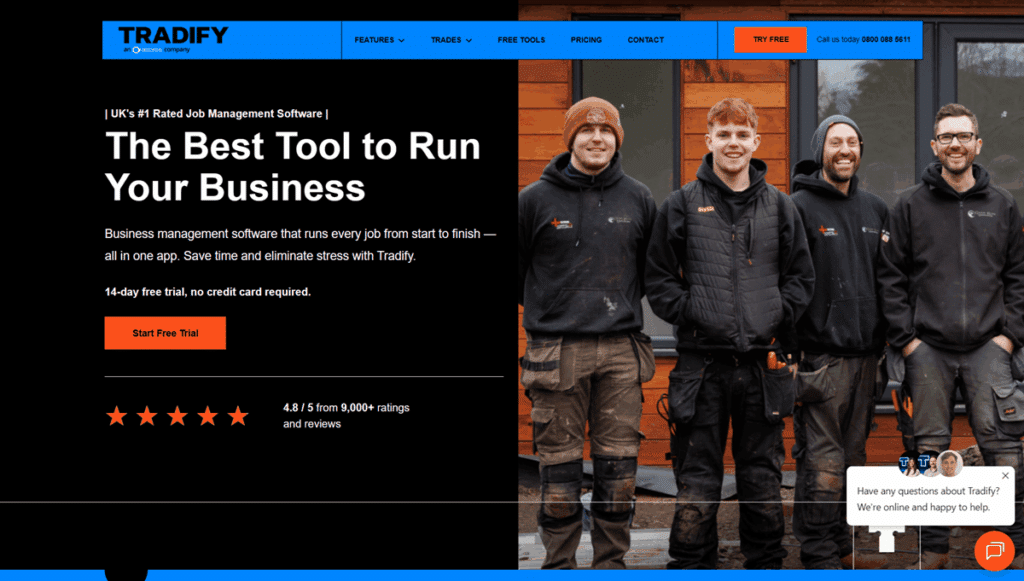The height and width of the screenshot is (581, 1024).
Task: Click the 4.8 / 5 ratings and reviews text
Action: [346, 415]
